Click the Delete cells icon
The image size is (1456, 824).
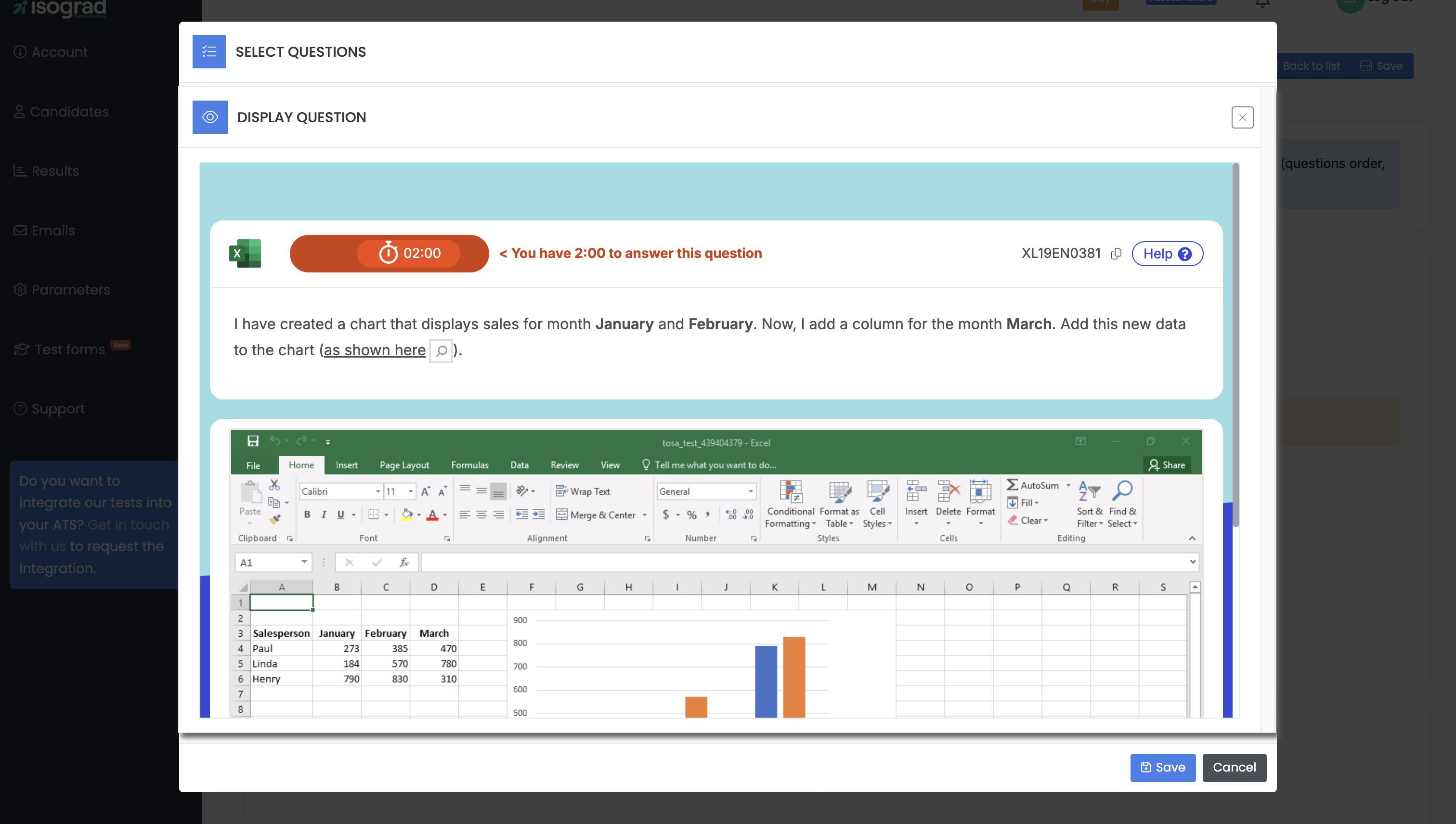(948, 491)
